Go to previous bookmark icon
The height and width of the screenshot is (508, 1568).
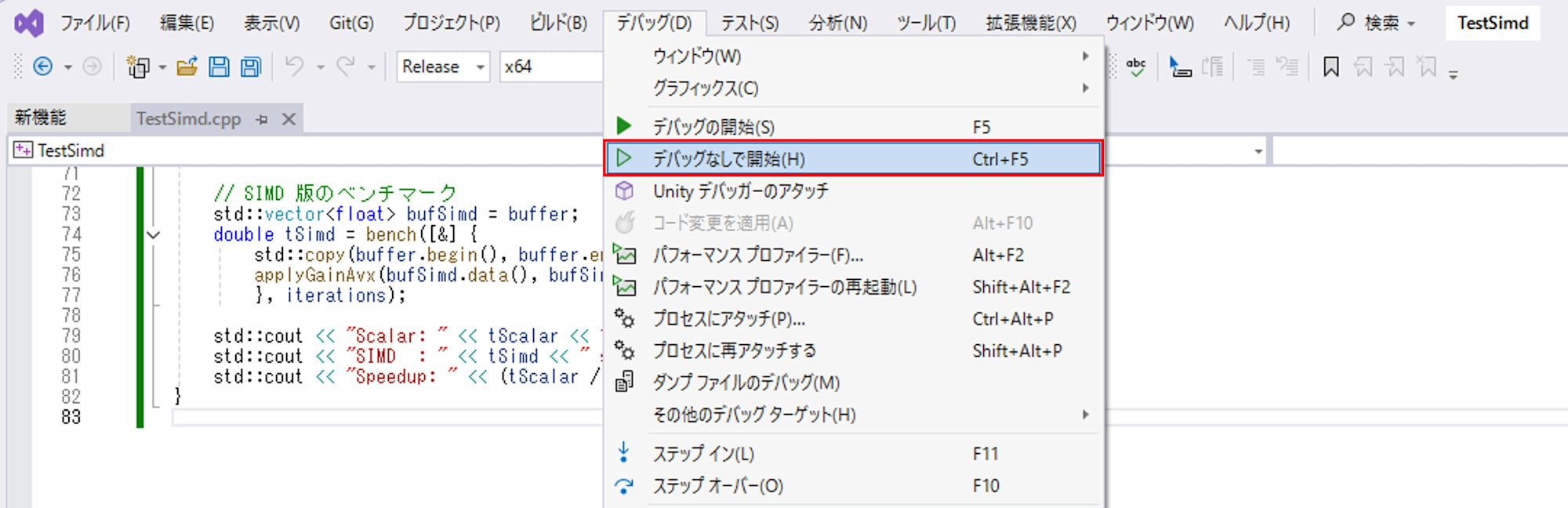[1363, 67]
